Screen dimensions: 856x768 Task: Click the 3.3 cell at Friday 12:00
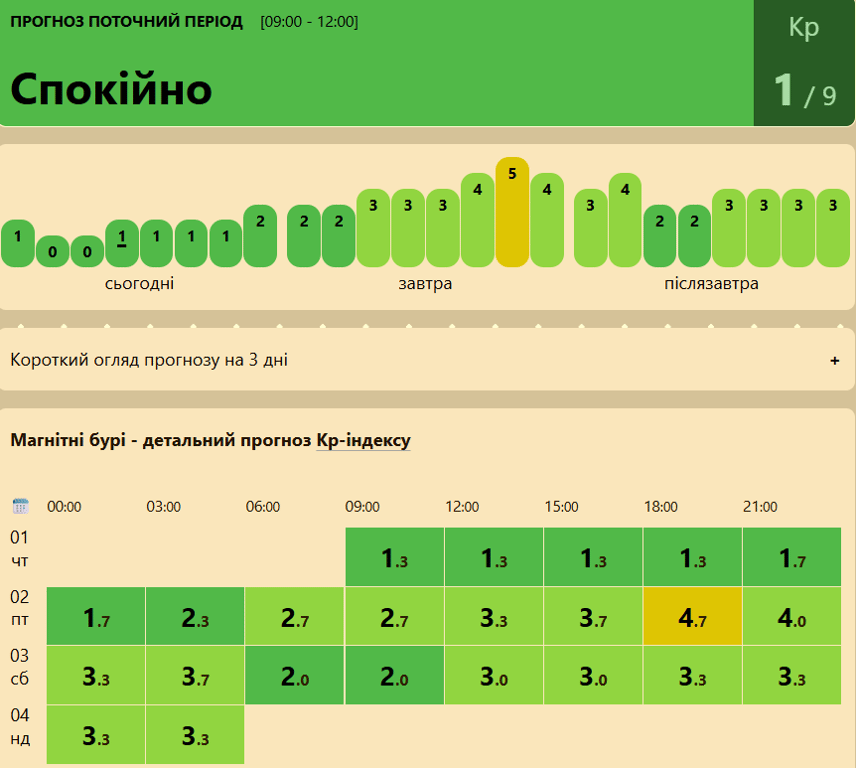494,616
